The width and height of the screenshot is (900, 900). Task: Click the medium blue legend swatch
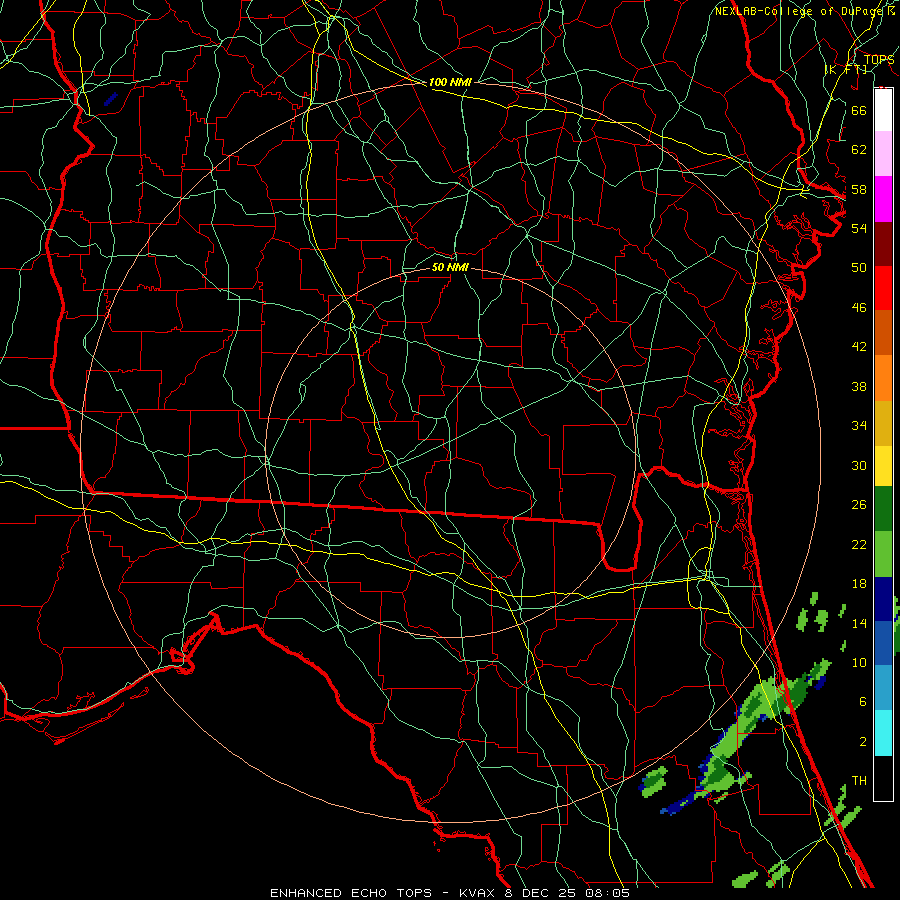[x=883, y=643]
